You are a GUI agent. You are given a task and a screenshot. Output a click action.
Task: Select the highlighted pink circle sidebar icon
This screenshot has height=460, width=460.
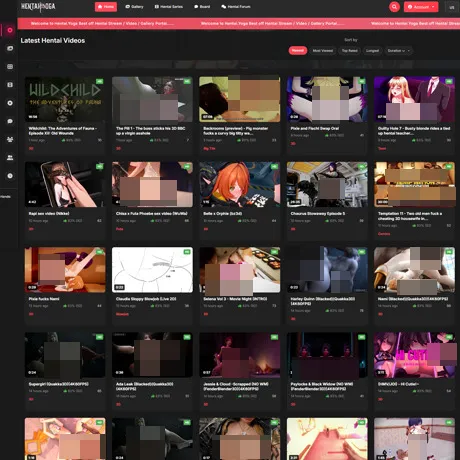point(10,30)
